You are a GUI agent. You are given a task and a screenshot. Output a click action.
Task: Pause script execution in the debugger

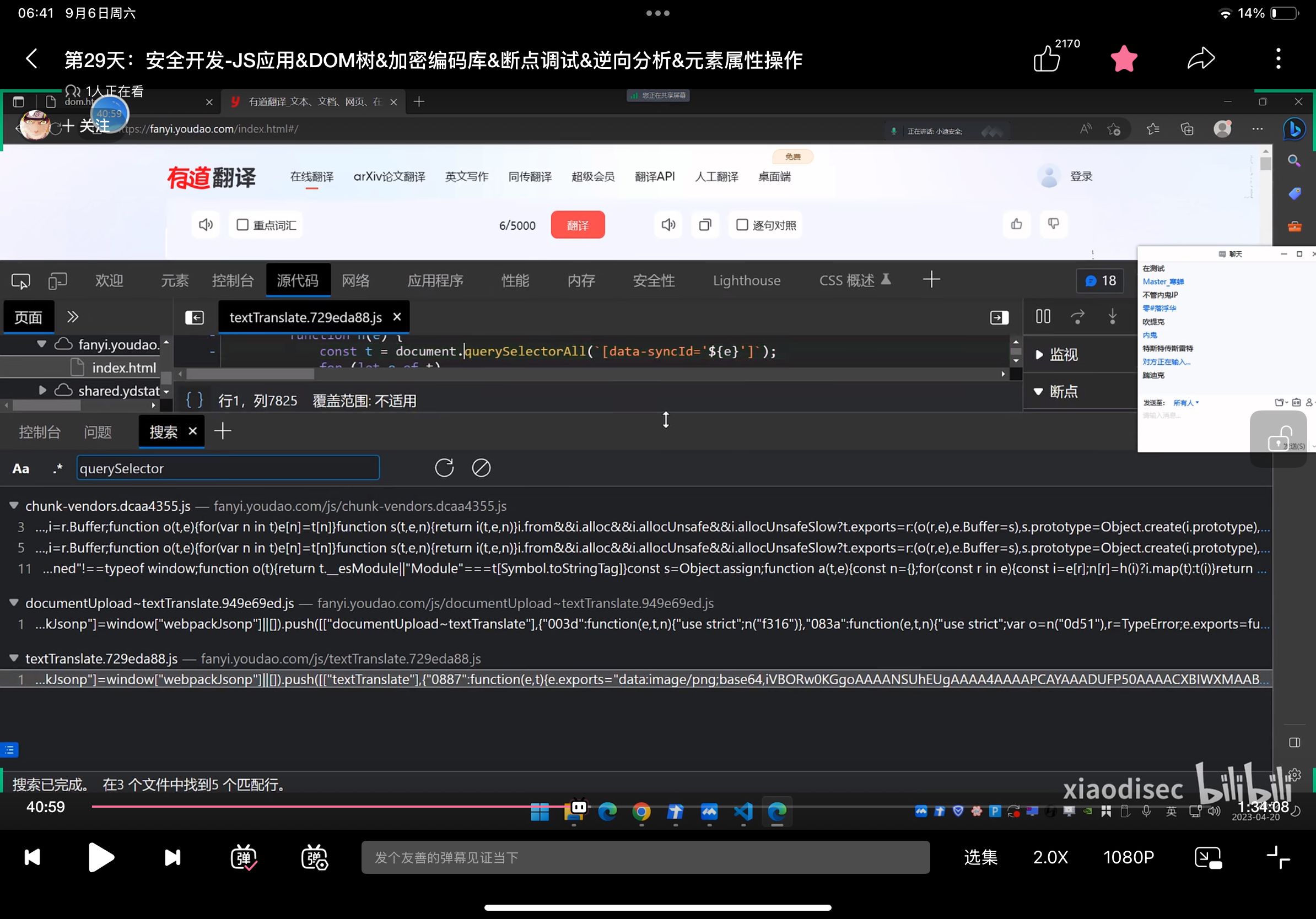[x=1043, y=316]
